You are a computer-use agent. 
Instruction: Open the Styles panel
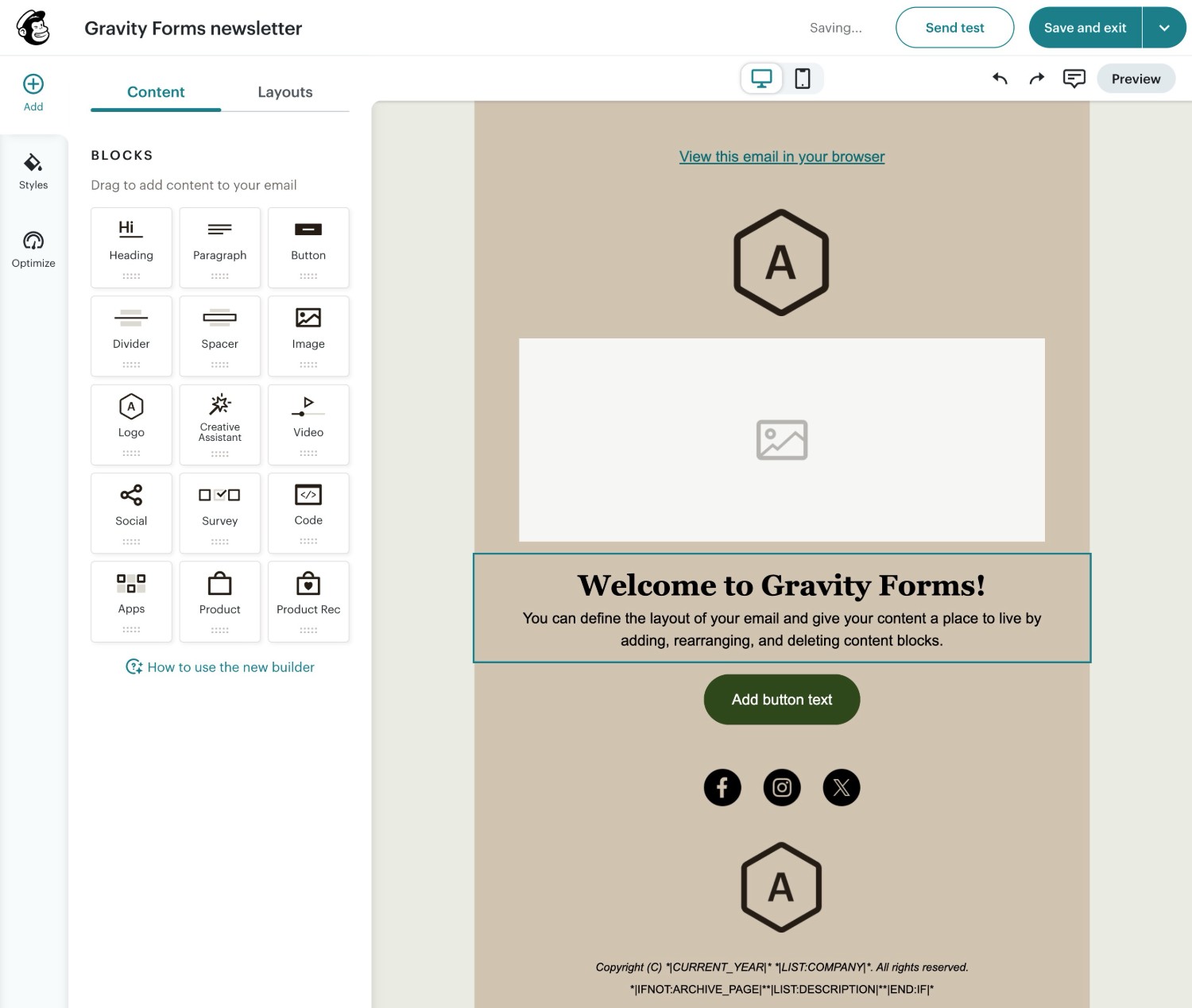tap(33, 172)
